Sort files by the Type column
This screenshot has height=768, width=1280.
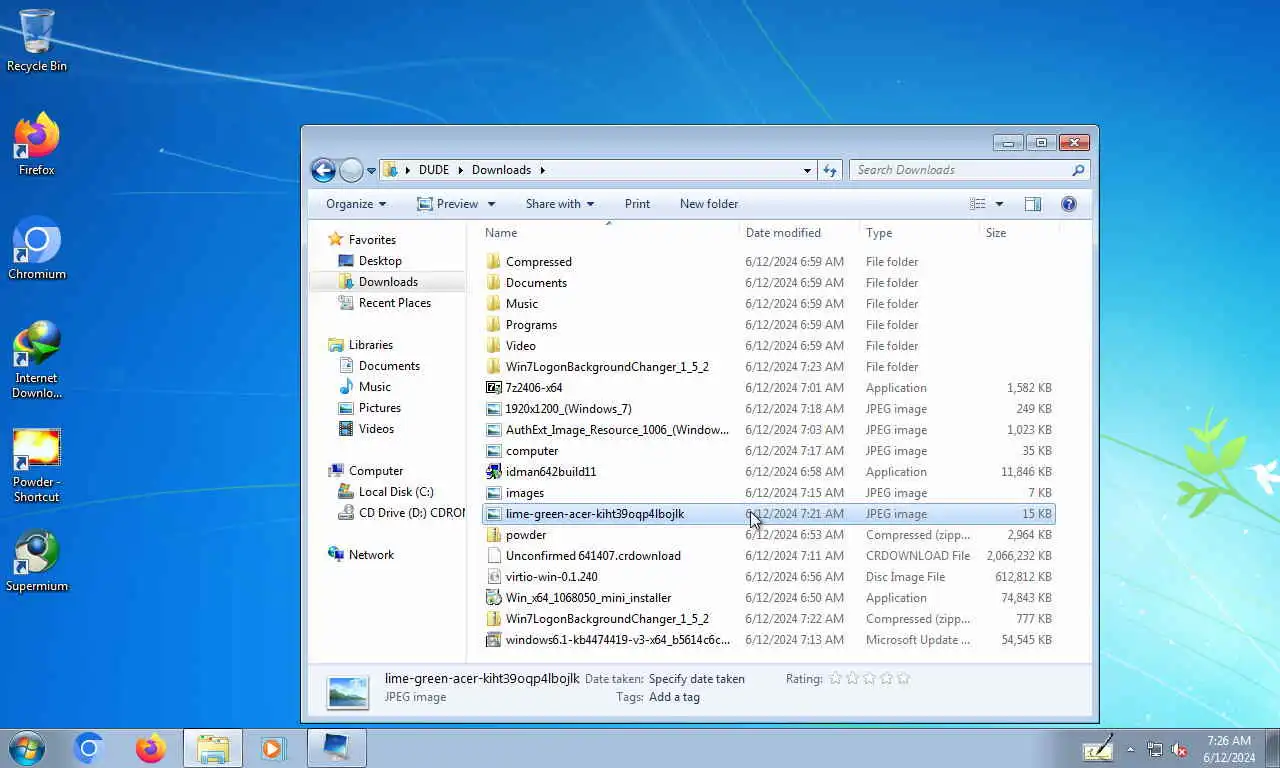(x=920, y=233)
